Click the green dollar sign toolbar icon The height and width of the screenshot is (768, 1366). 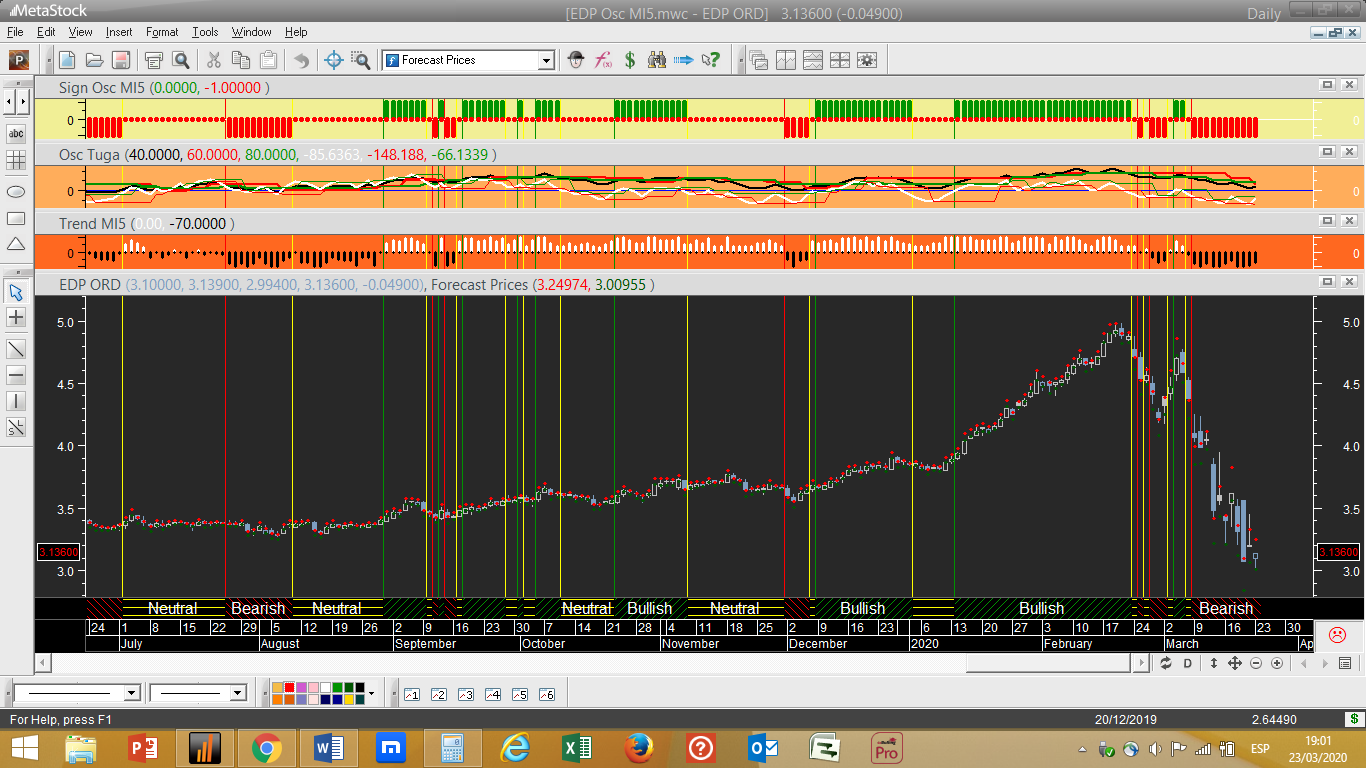click(x=630, y=60)
